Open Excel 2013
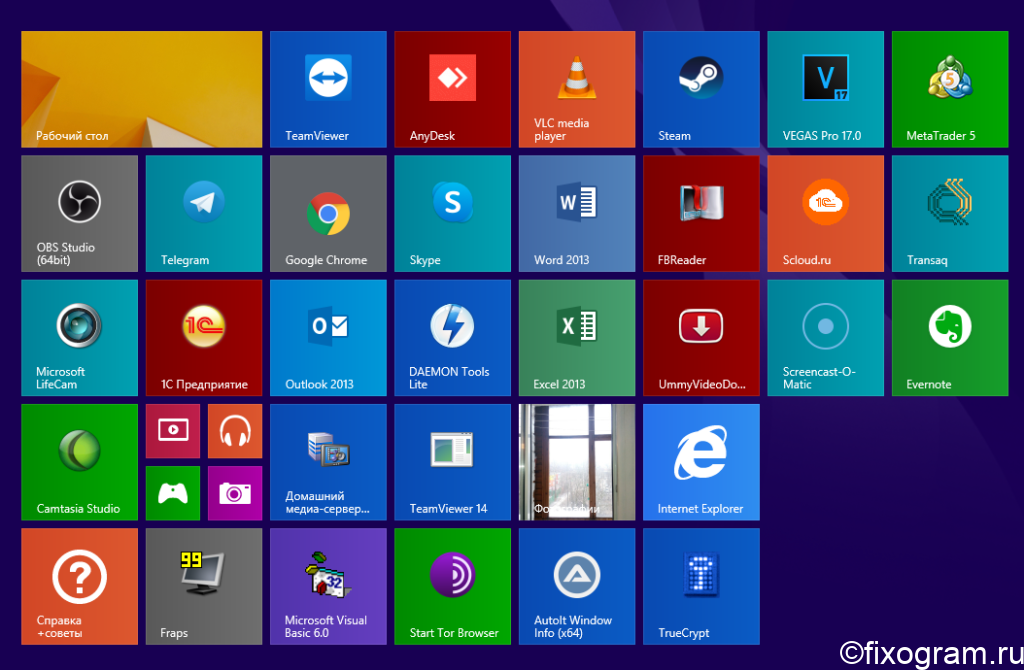1024x670 pixels. 577,338
